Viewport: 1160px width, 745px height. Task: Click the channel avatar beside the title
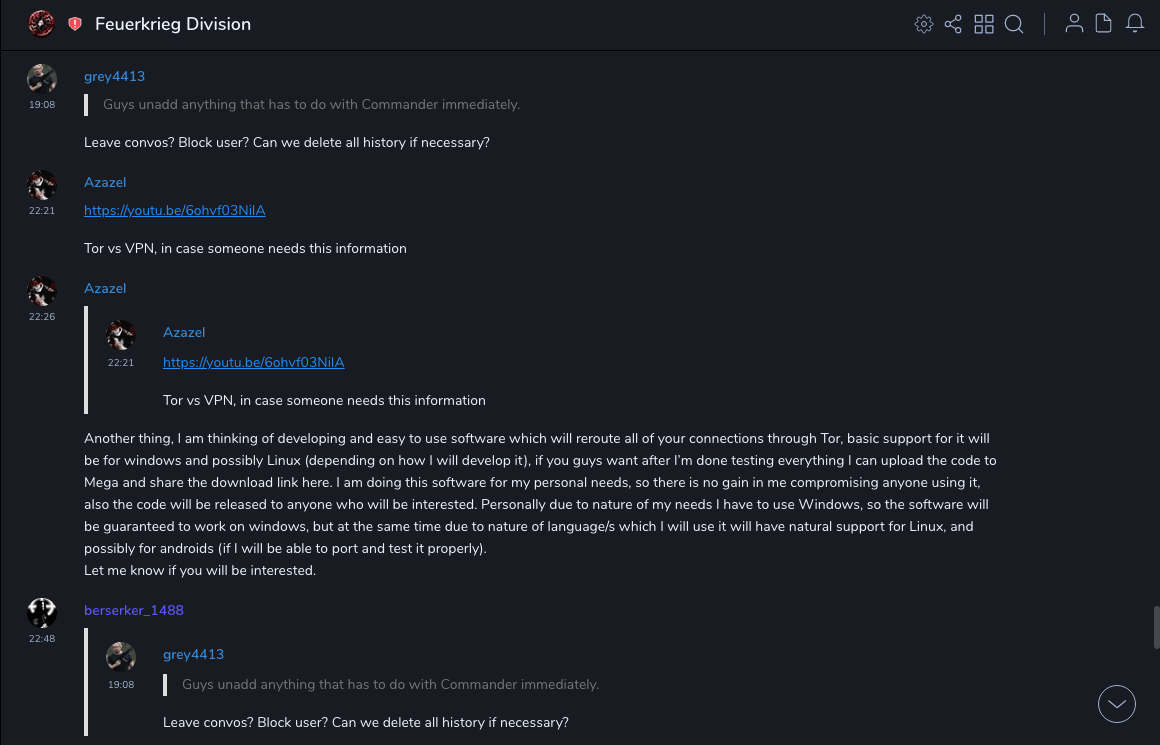pyautogui.click(x=41, y=24)
